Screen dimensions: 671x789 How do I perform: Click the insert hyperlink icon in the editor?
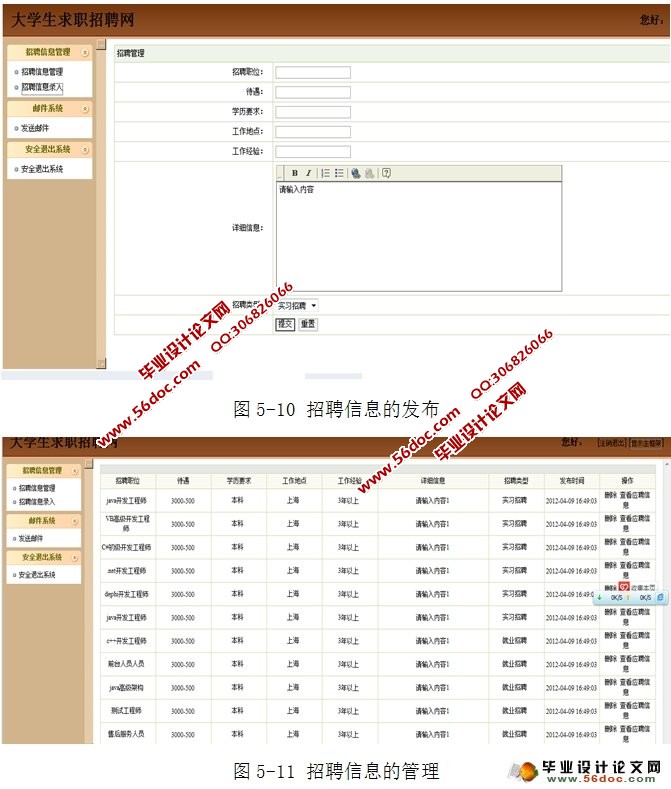point(356,173)
